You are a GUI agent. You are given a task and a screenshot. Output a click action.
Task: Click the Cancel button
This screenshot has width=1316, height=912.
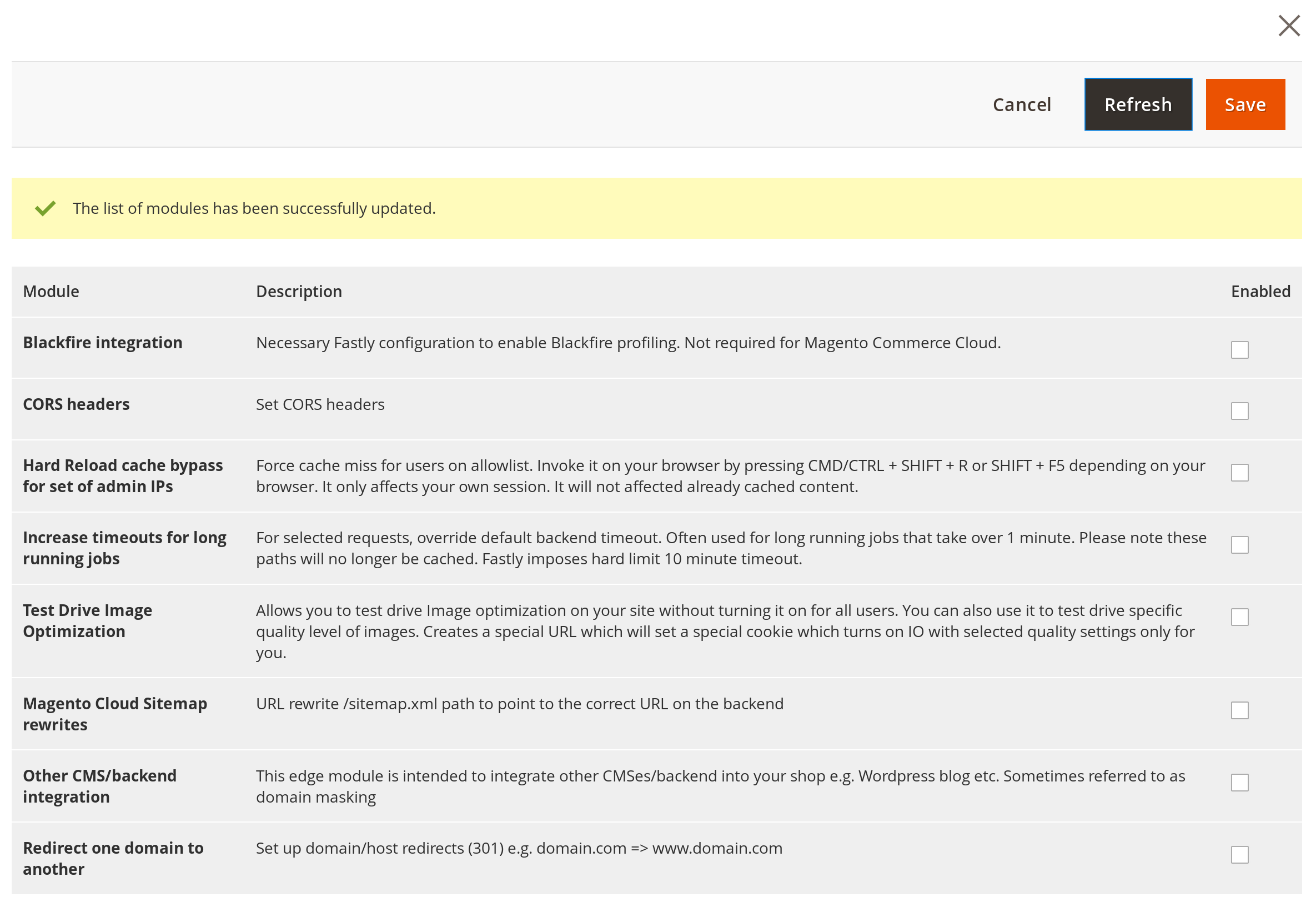[x=1021, y=104]
